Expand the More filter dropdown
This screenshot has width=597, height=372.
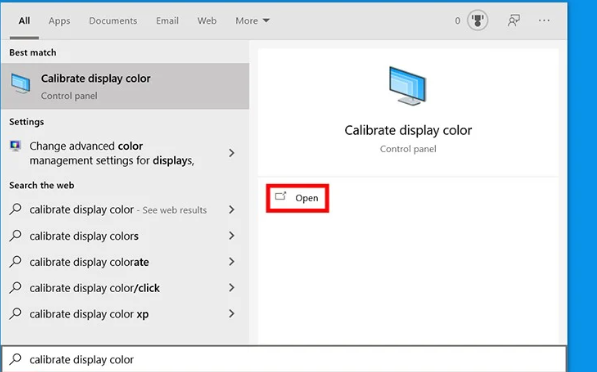252,21
